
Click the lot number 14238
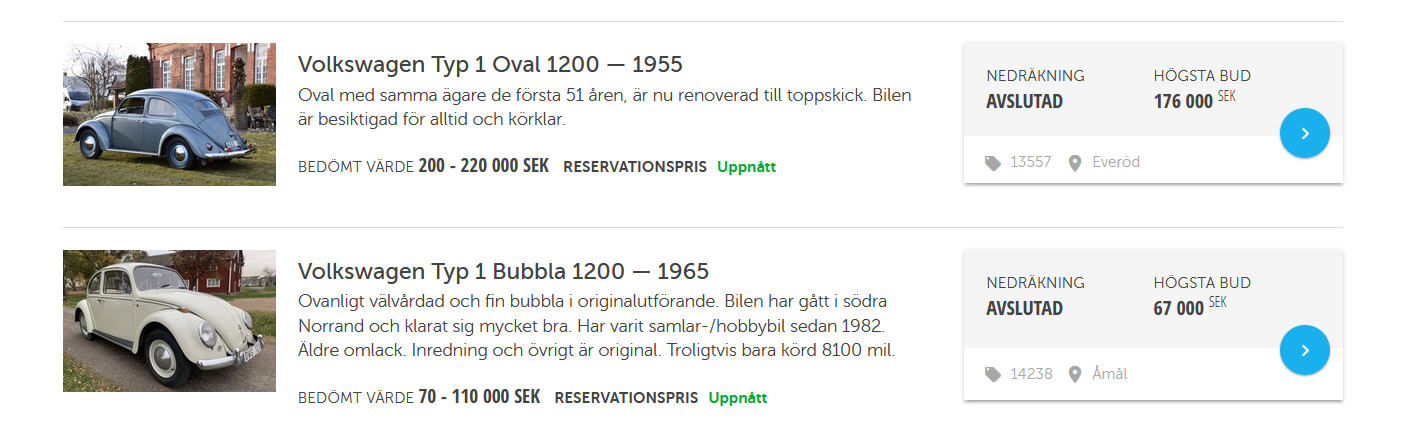pos(1031,374)
